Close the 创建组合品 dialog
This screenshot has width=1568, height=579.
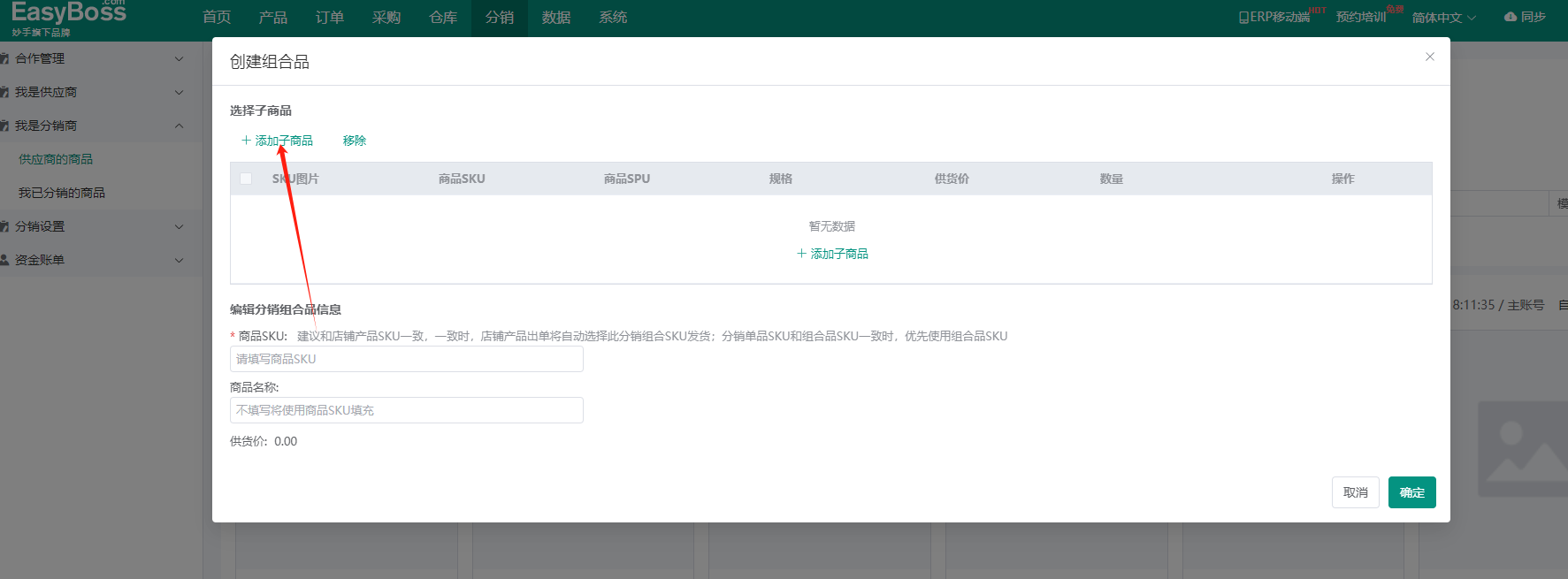(x=1429, y=57)
